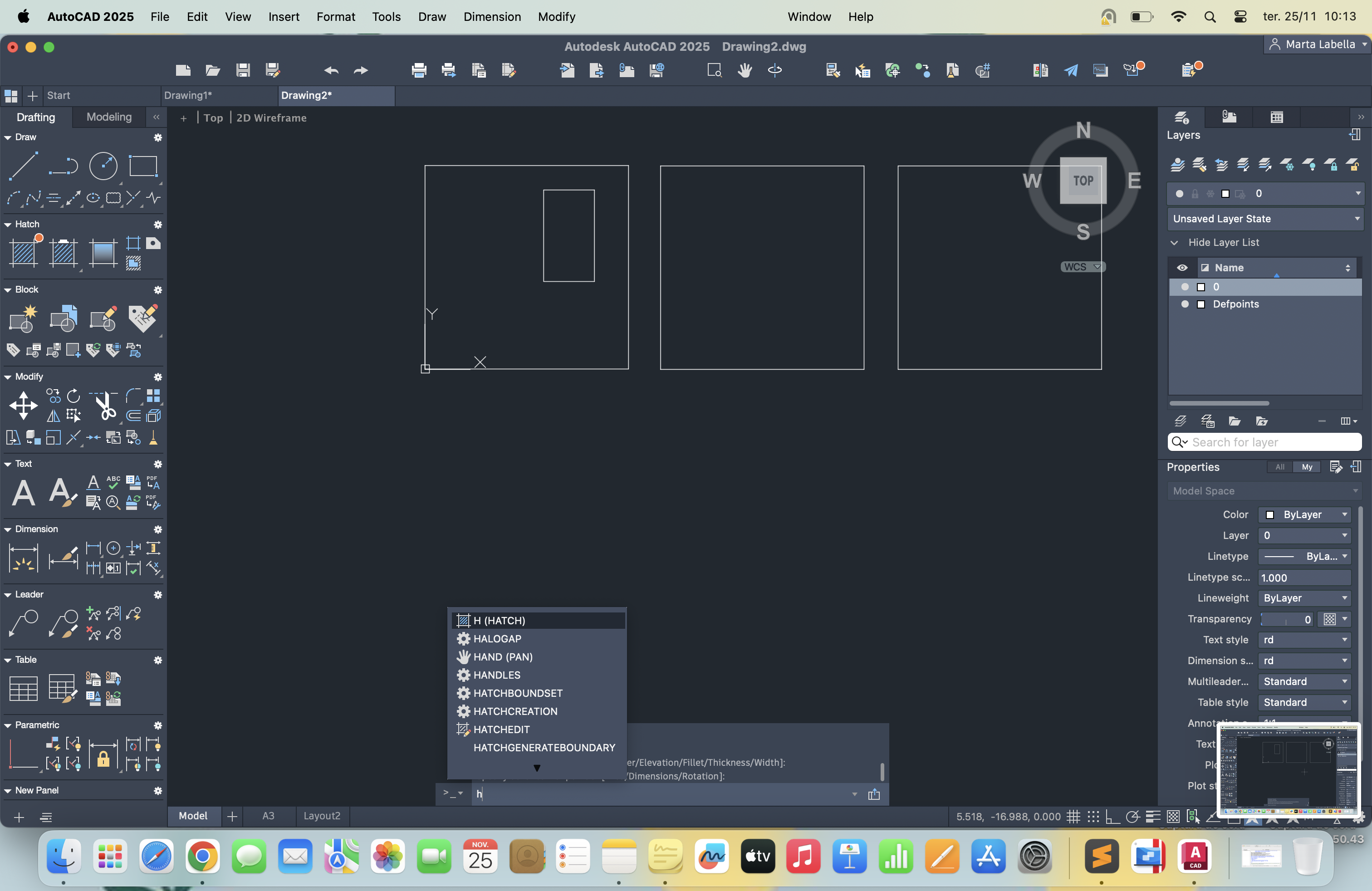Screen dimensions: 1372x891
Task: Toggle snap mode in the status bar
Action: click(1093, 817)
